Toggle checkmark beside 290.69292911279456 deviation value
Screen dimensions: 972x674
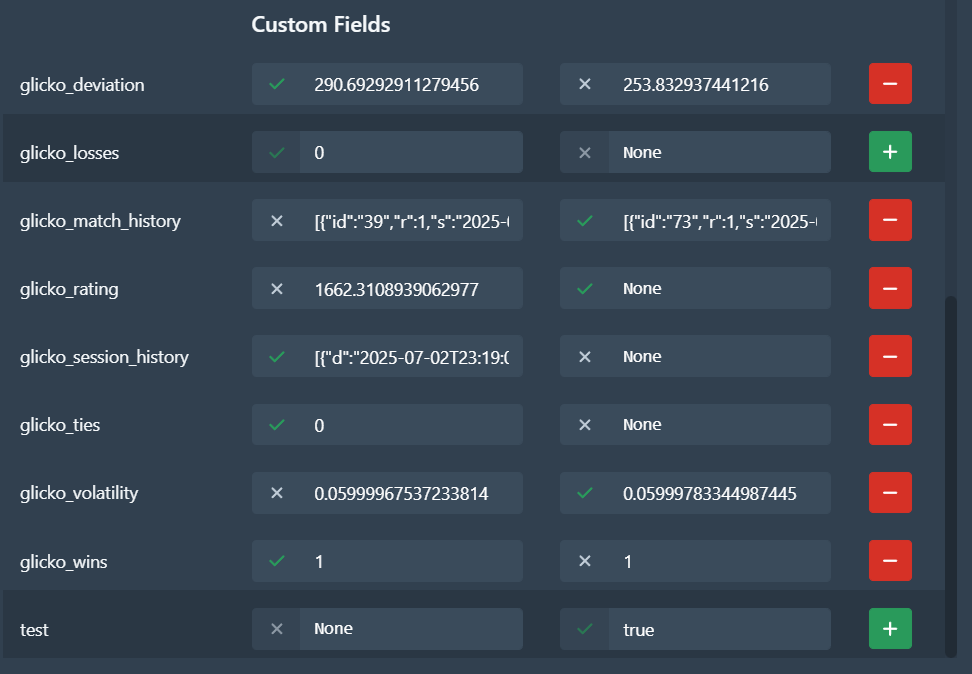(277, 85)
